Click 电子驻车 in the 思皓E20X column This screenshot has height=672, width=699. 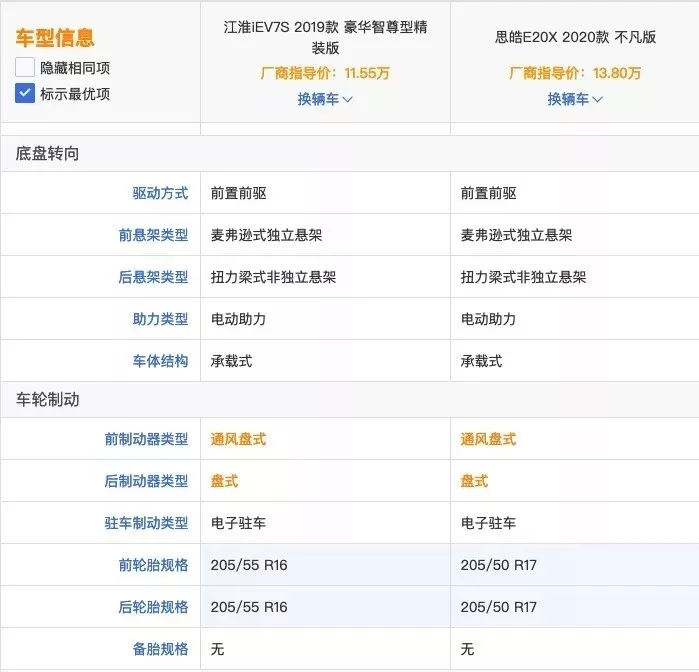pos(488,523)
